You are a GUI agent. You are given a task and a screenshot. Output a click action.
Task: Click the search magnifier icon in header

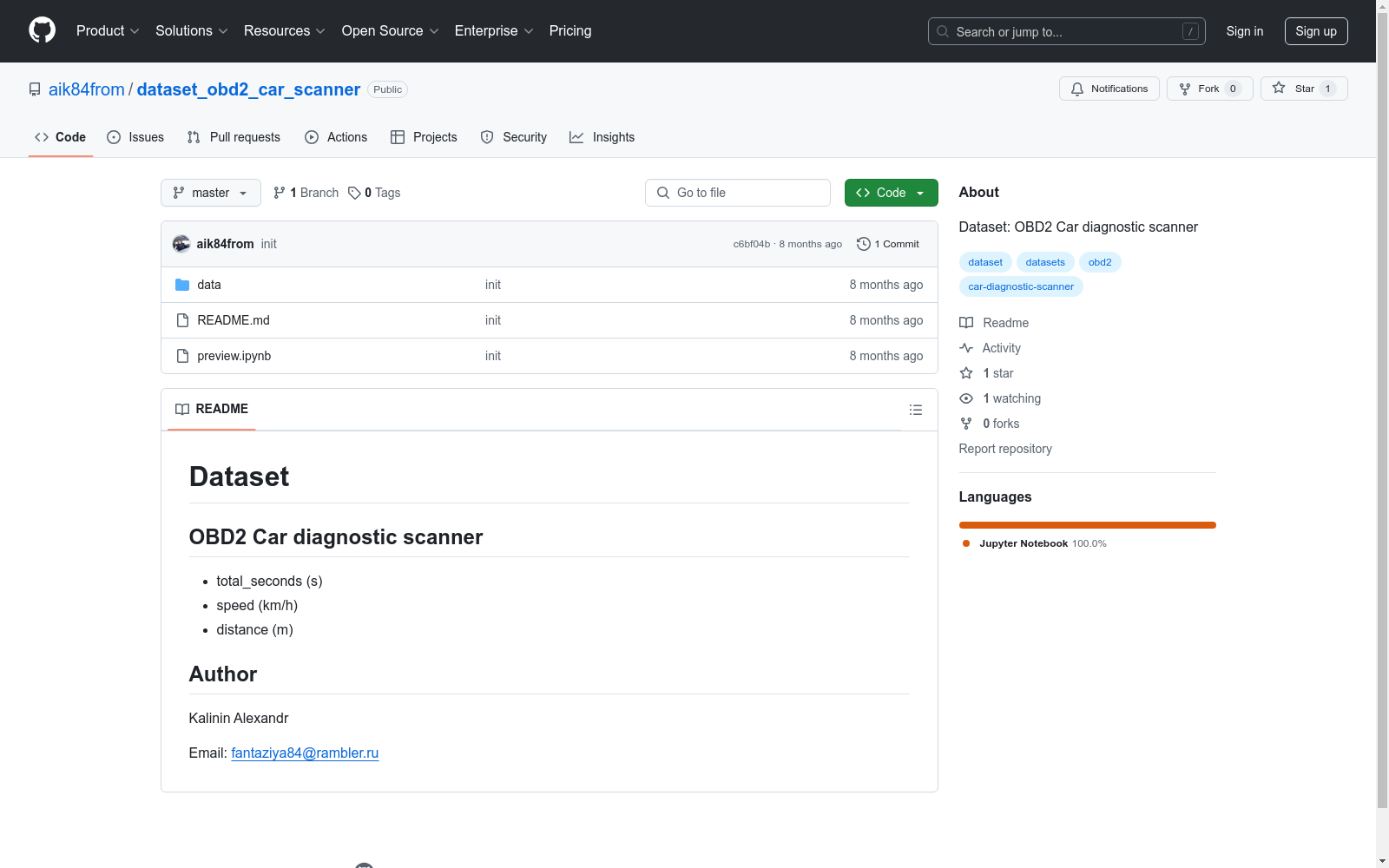coord(943,31)
